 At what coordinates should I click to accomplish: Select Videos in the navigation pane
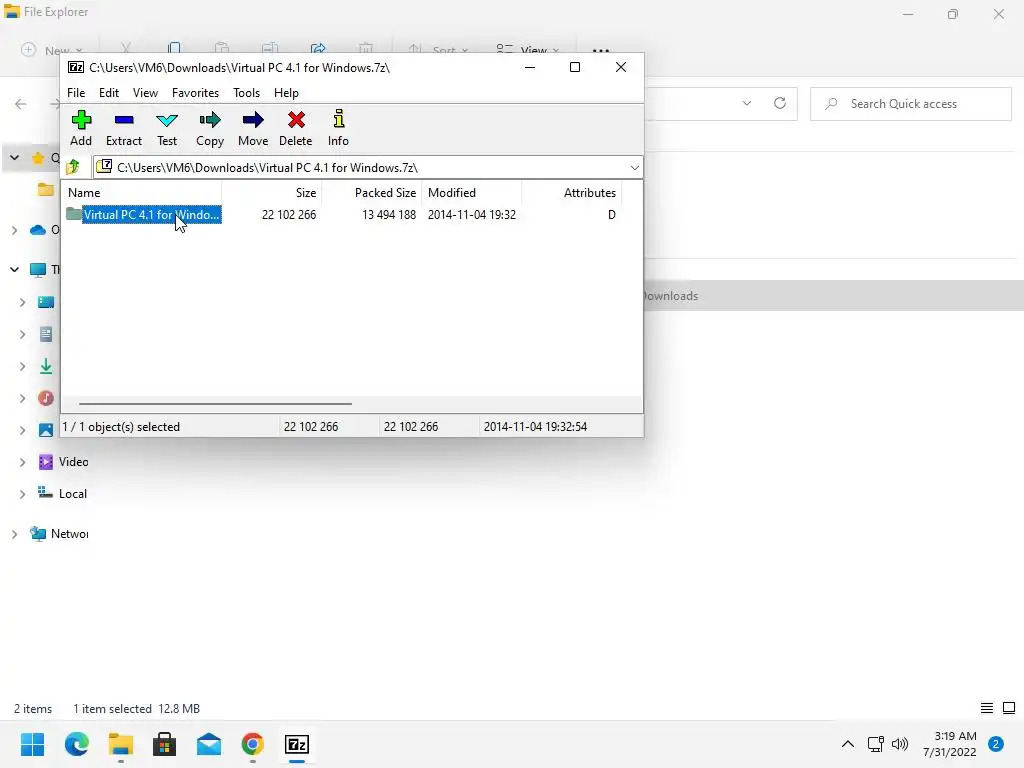coord(63,462)
